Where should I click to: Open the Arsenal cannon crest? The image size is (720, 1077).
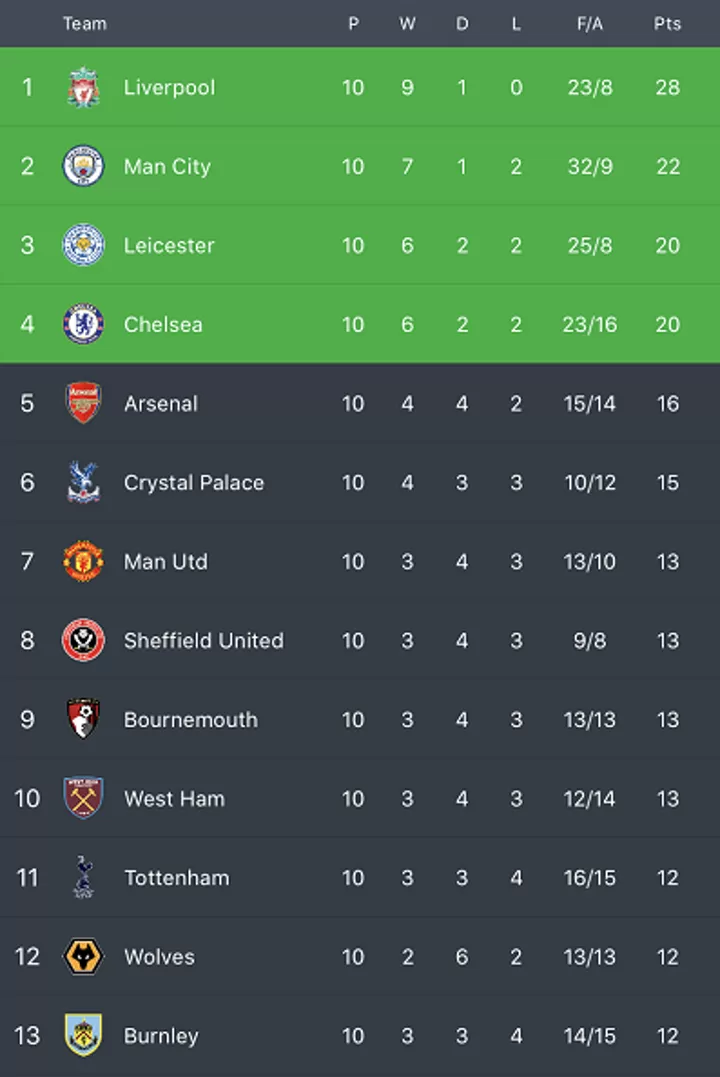[x=83, y=403]
